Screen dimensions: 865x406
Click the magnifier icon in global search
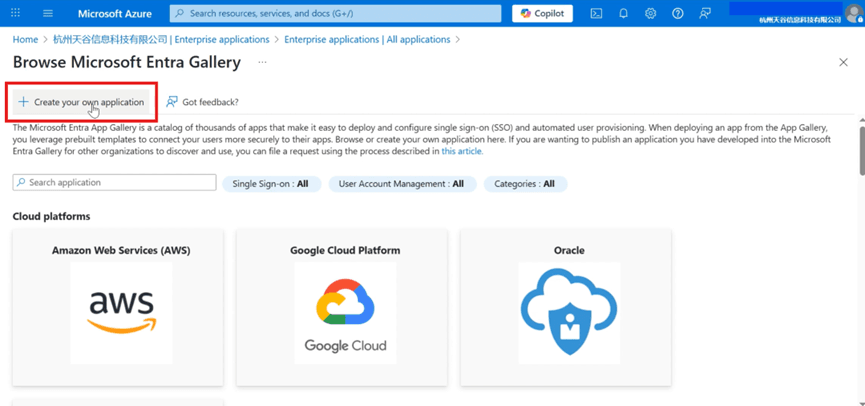click(180, 14)
